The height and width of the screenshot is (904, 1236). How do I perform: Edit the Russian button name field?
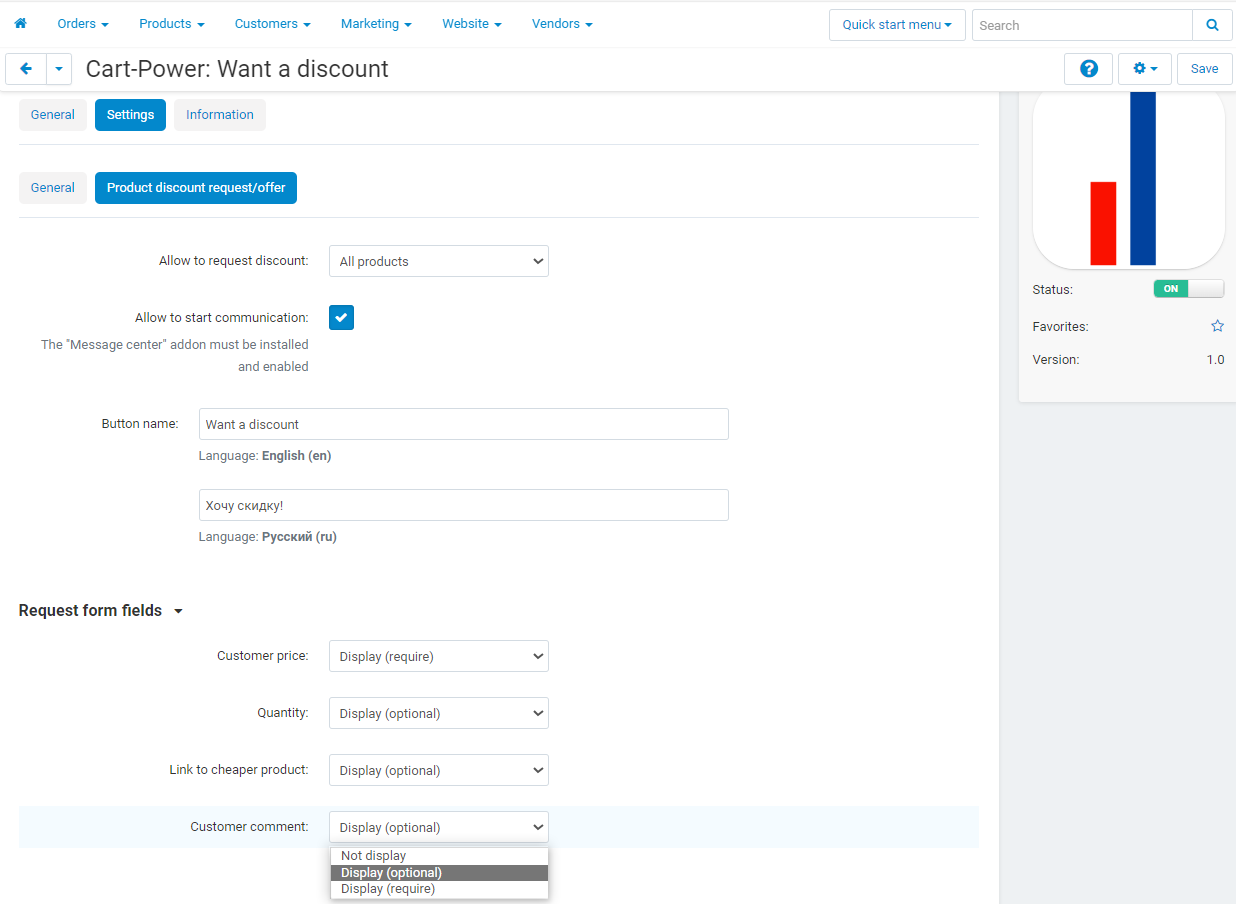[x=464, y=505]
